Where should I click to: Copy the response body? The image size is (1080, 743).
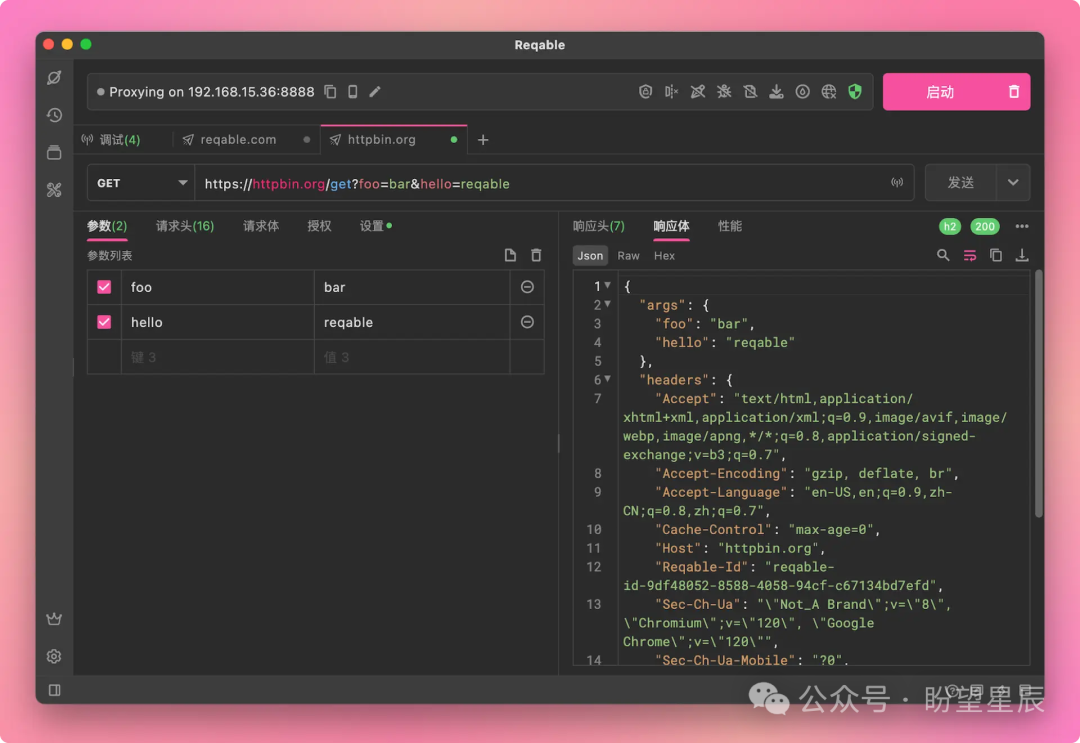click(x=996, y=255)
